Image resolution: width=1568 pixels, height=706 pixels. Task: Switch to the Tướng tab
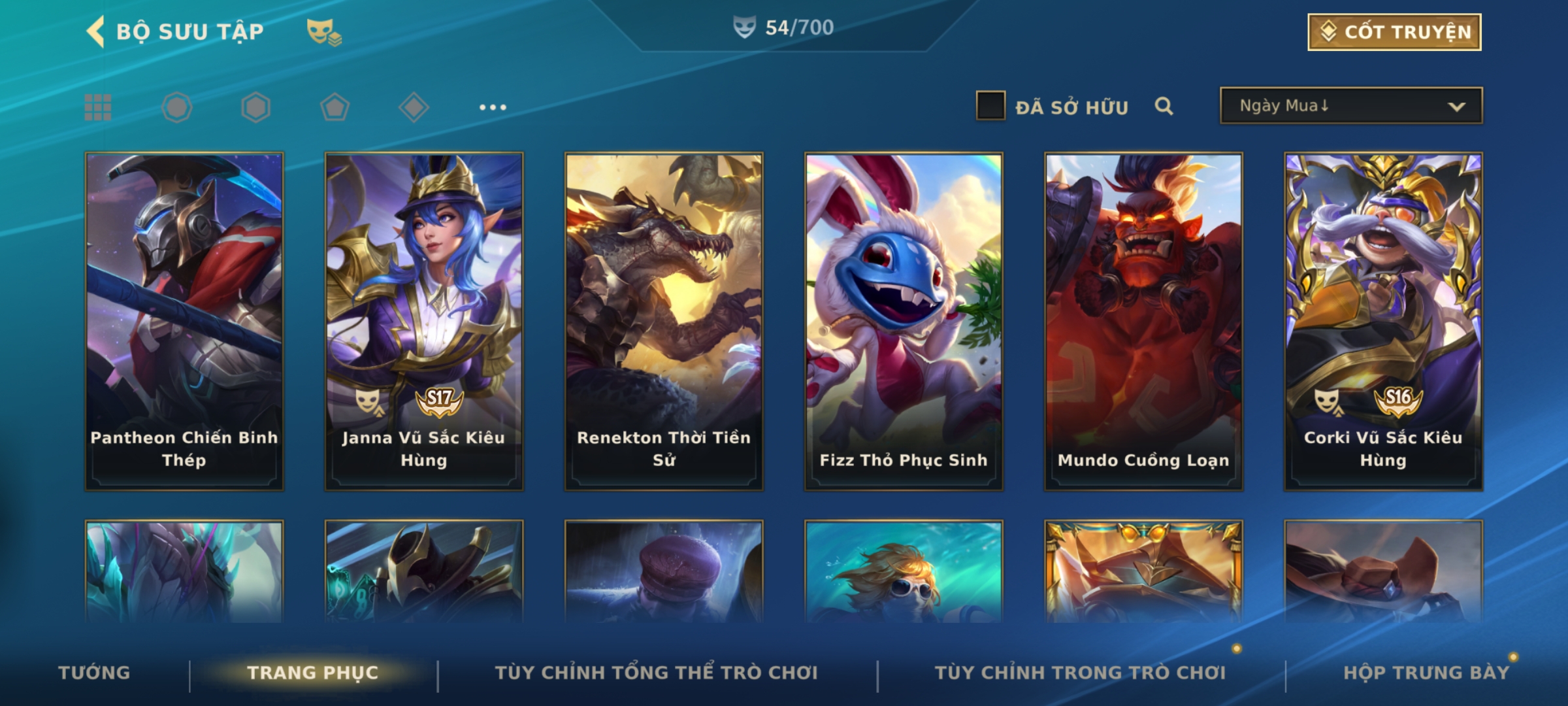click(94, 673)
